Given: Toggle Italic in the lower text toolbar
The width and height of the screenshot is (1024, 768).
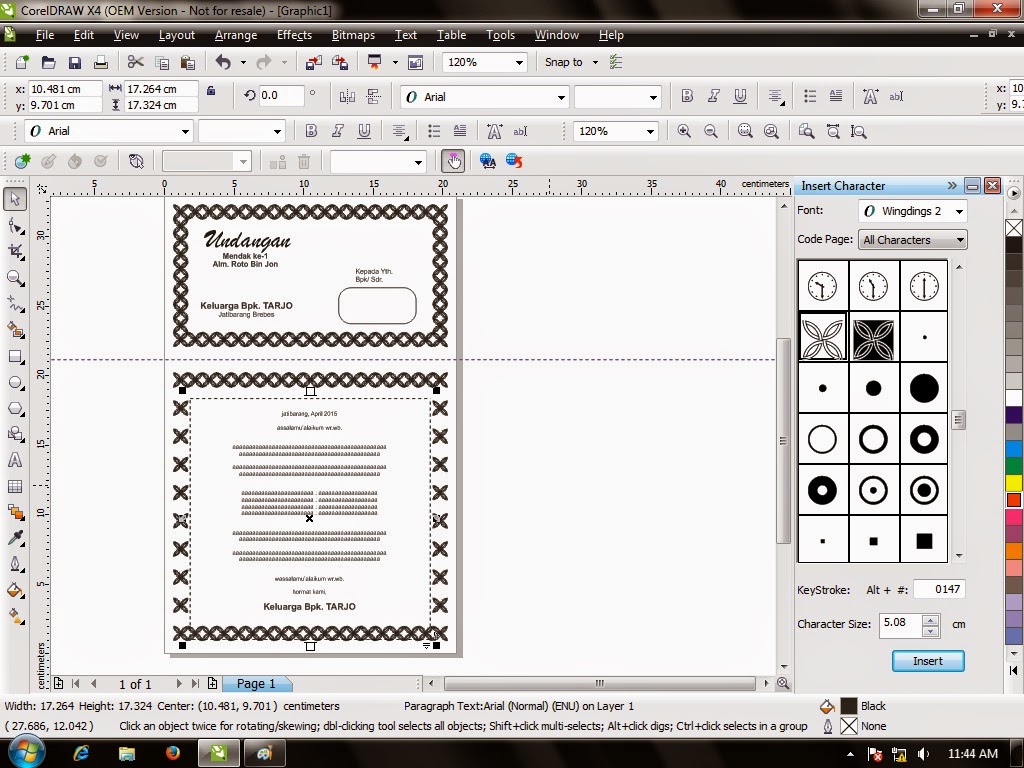Looking at the screenshot, I should coord(338,131).
